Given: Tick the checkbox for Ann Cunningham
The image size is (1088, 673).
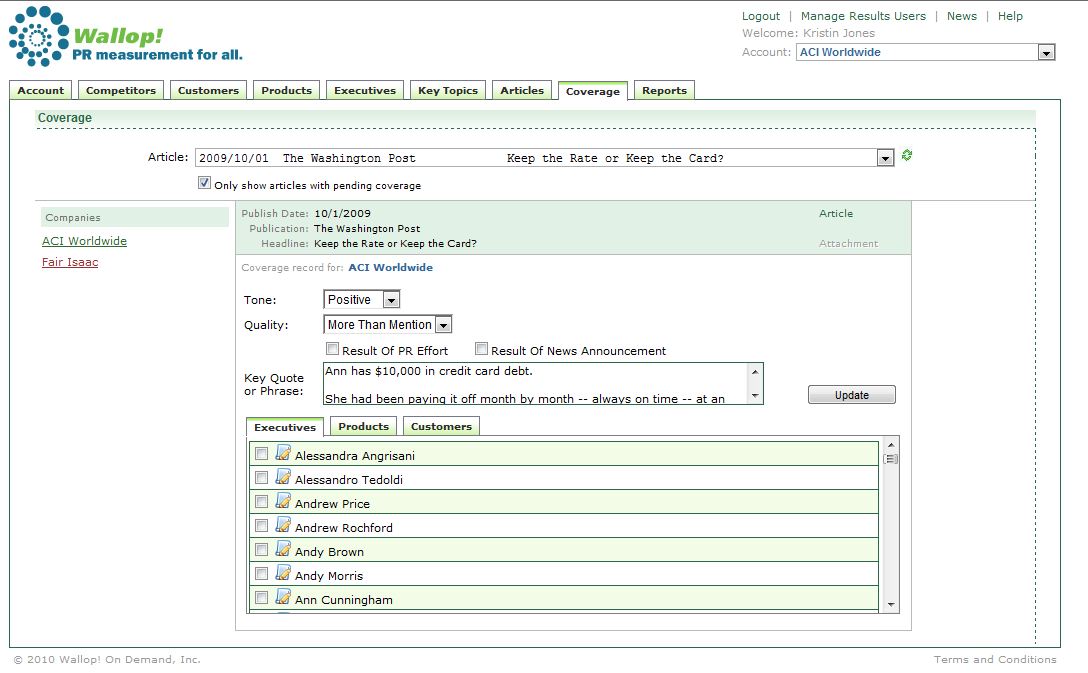Looking at the screenshot, I should coord(262,598).
